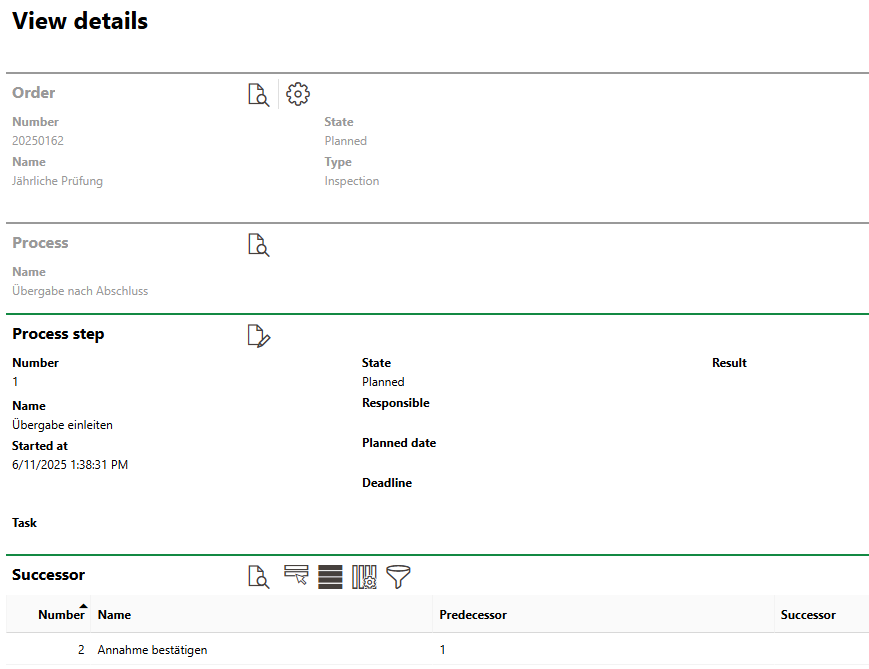Click the 'Order' section heading
Image resolution: width=869 pixels, height=669 pixels.
[33, 93]
